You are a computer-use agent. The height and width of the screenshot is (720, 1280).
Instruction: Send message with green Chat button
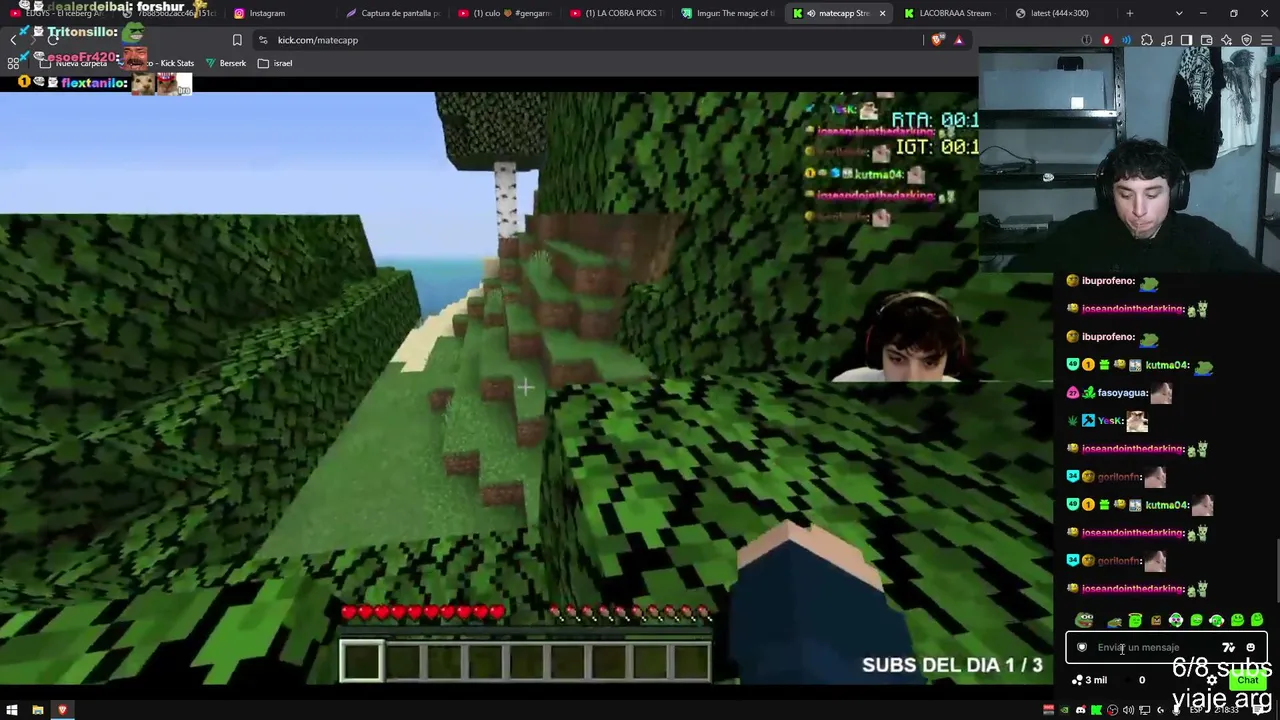click(1247, 680)
